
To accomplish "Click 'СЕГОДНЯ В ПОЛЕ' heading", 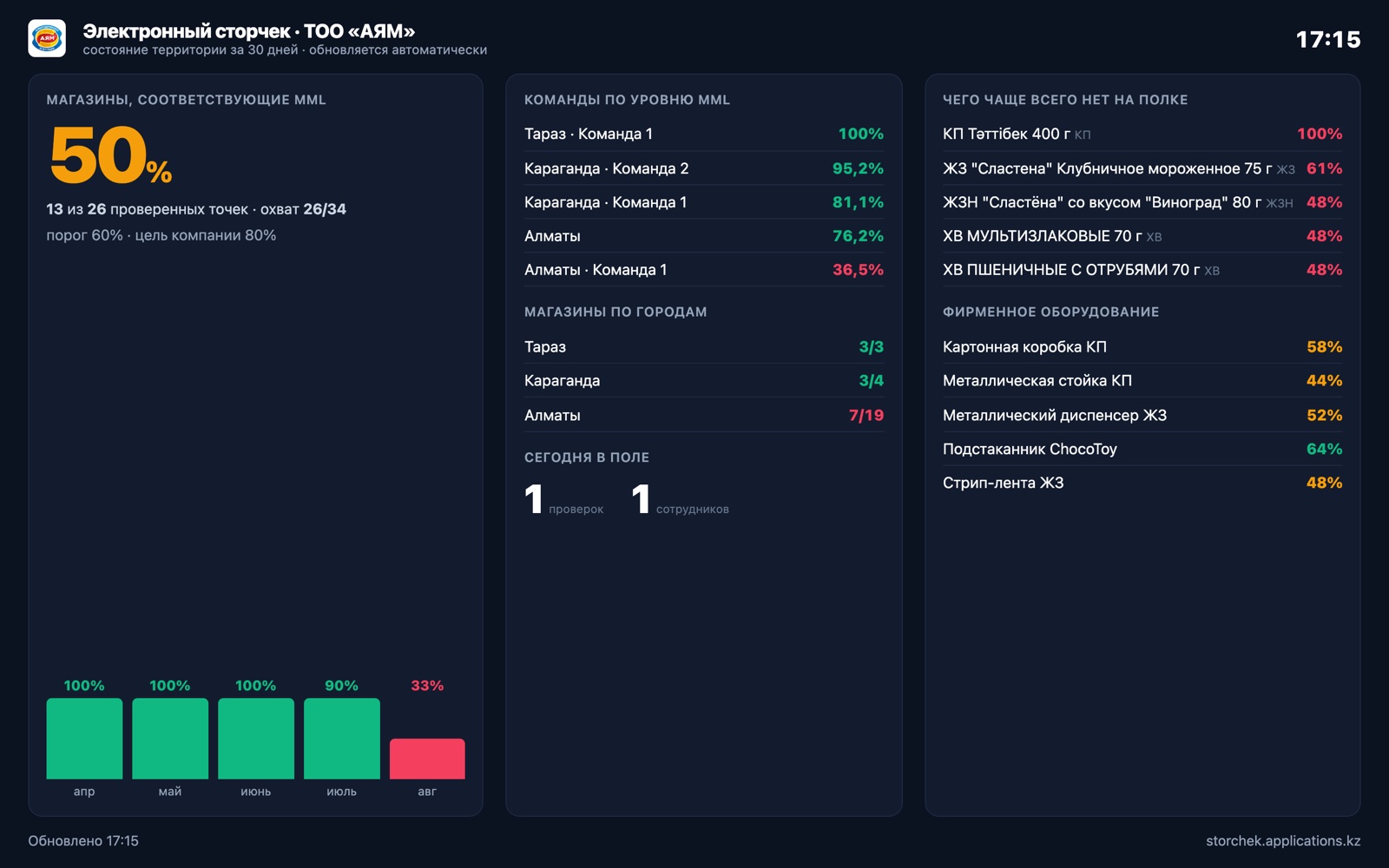I will pyautogui.click(x=587, y=457).
